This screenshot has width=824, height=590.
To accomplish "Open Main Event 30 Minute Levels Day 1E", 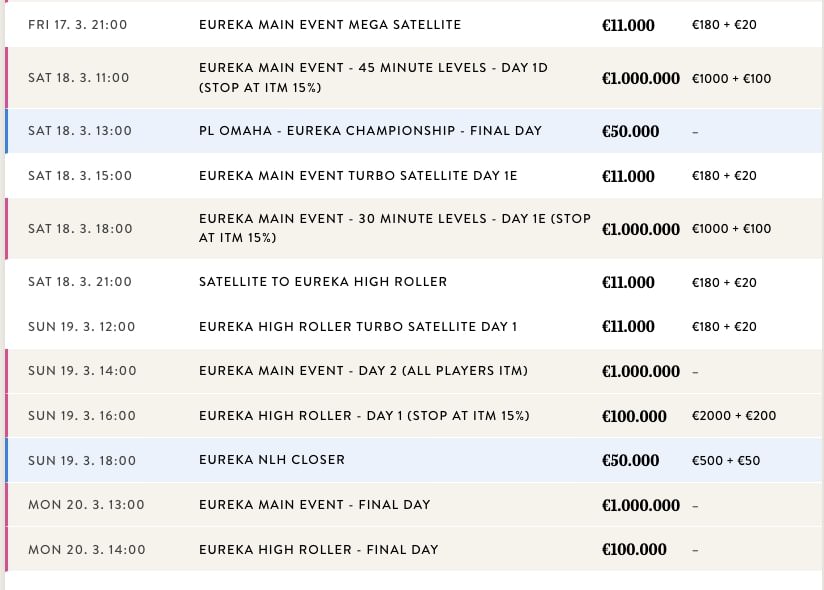I will [414, 229].
